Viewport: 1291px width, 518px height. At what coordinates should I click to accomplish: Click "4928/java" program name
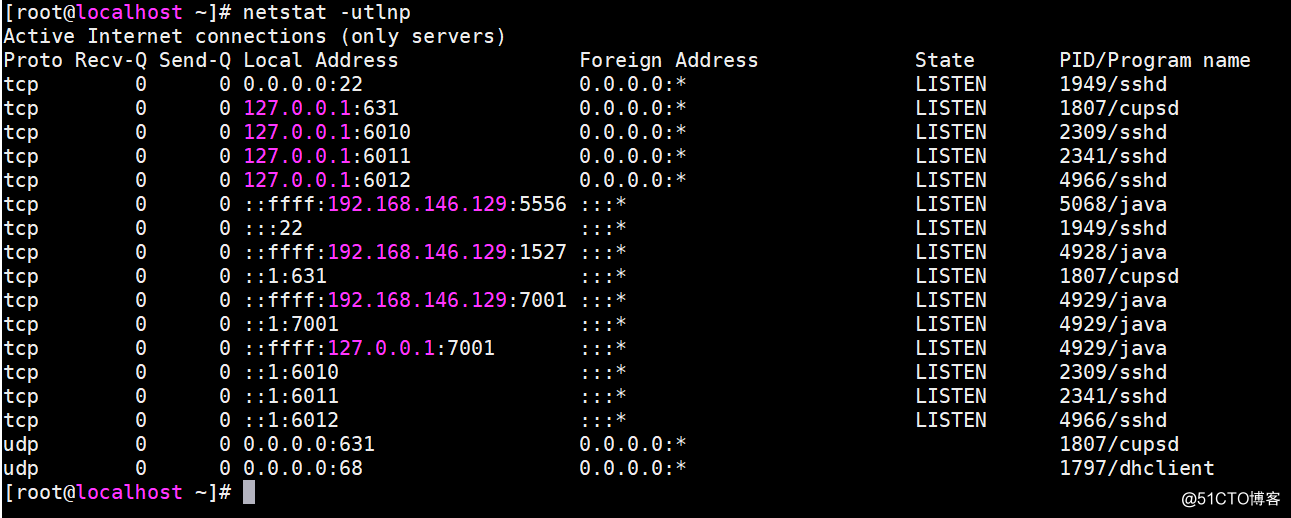1113,253
